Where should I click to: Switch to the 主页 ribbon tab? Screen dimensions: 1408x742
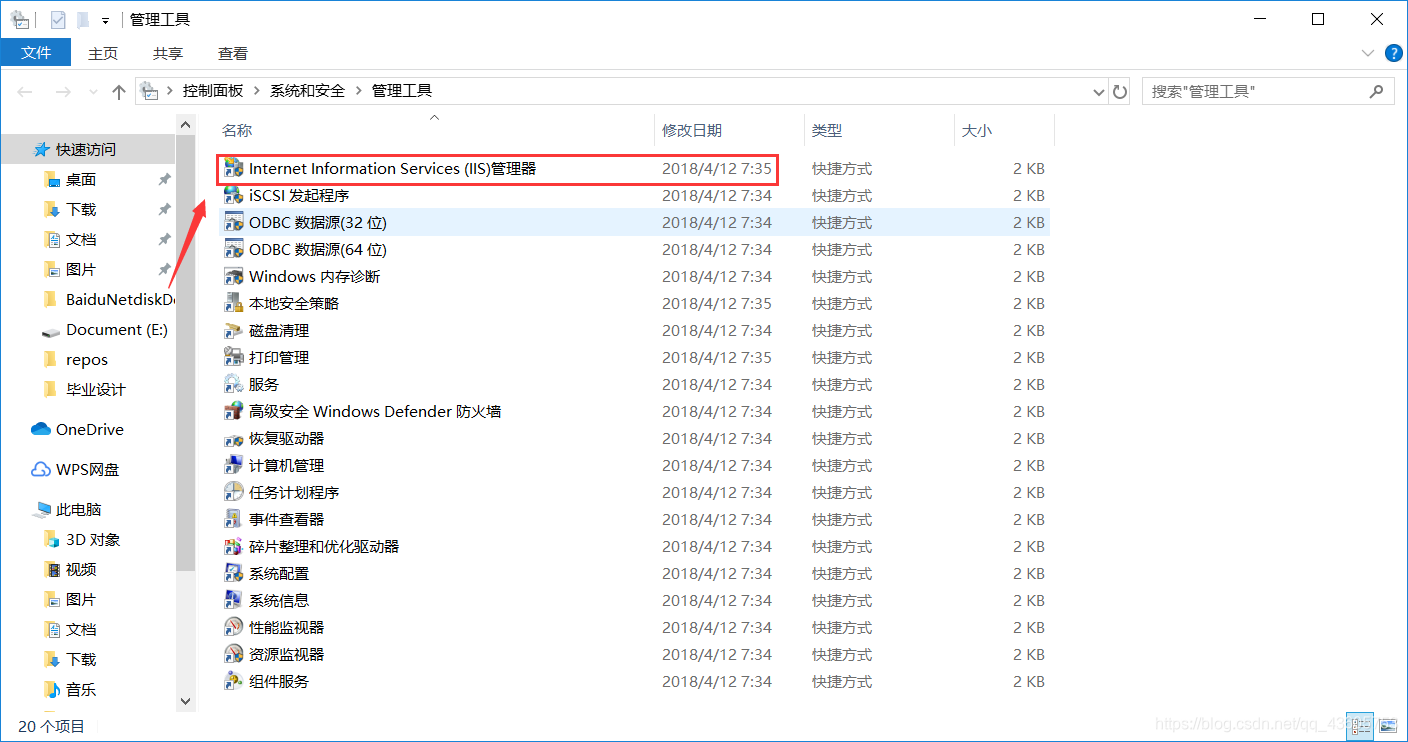pos(102,53)
